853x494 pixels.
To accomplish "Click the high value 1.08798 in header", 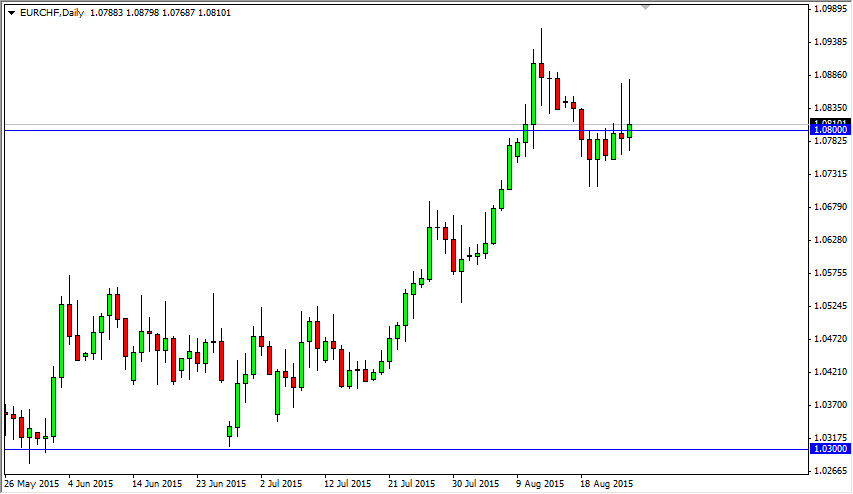I will tap(143, 13).
